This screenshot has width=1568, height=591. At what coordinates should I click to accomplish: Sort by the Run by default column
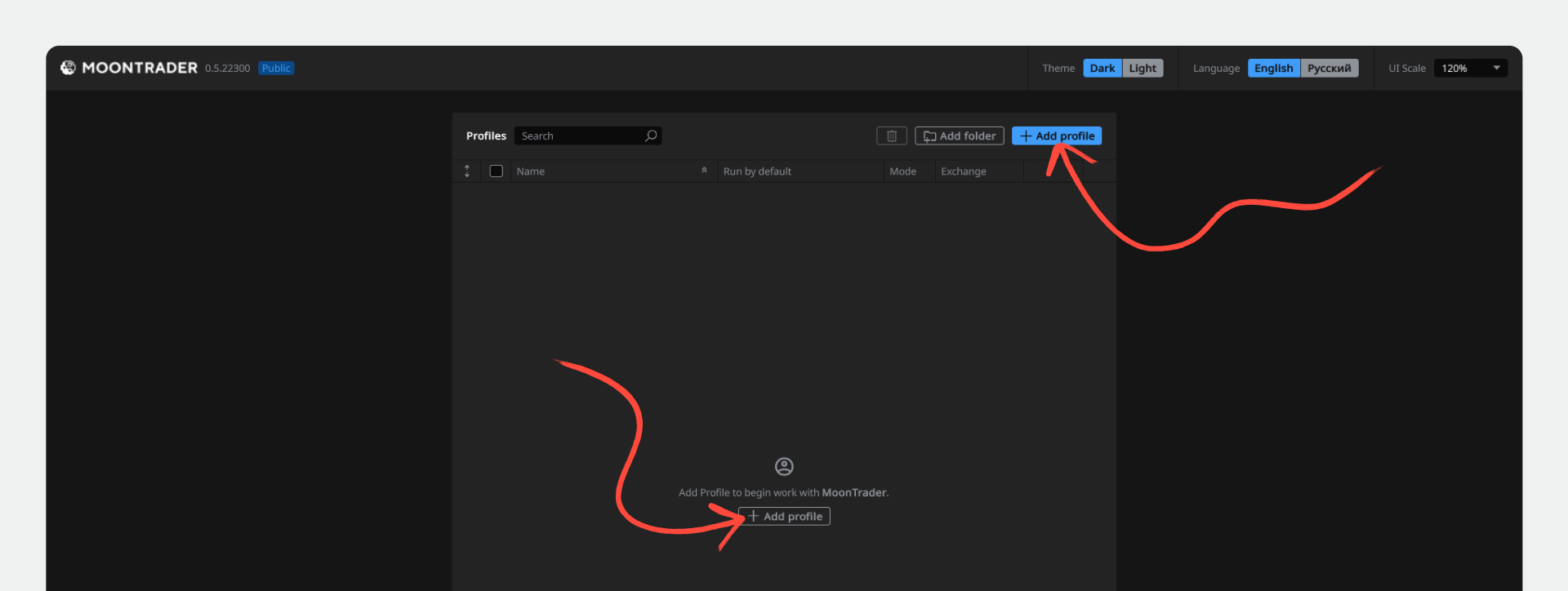pos(757,171)
